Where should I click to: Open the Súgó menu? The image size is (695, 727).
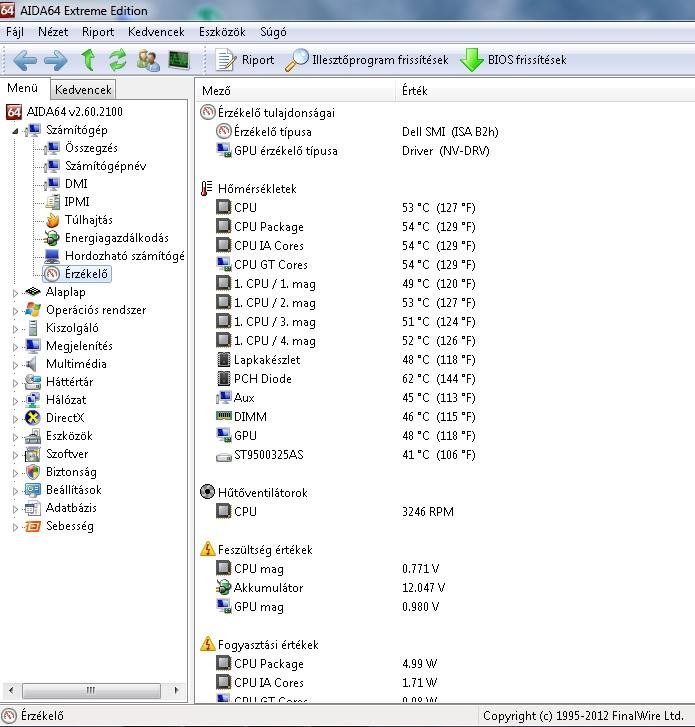coord(273,32)
